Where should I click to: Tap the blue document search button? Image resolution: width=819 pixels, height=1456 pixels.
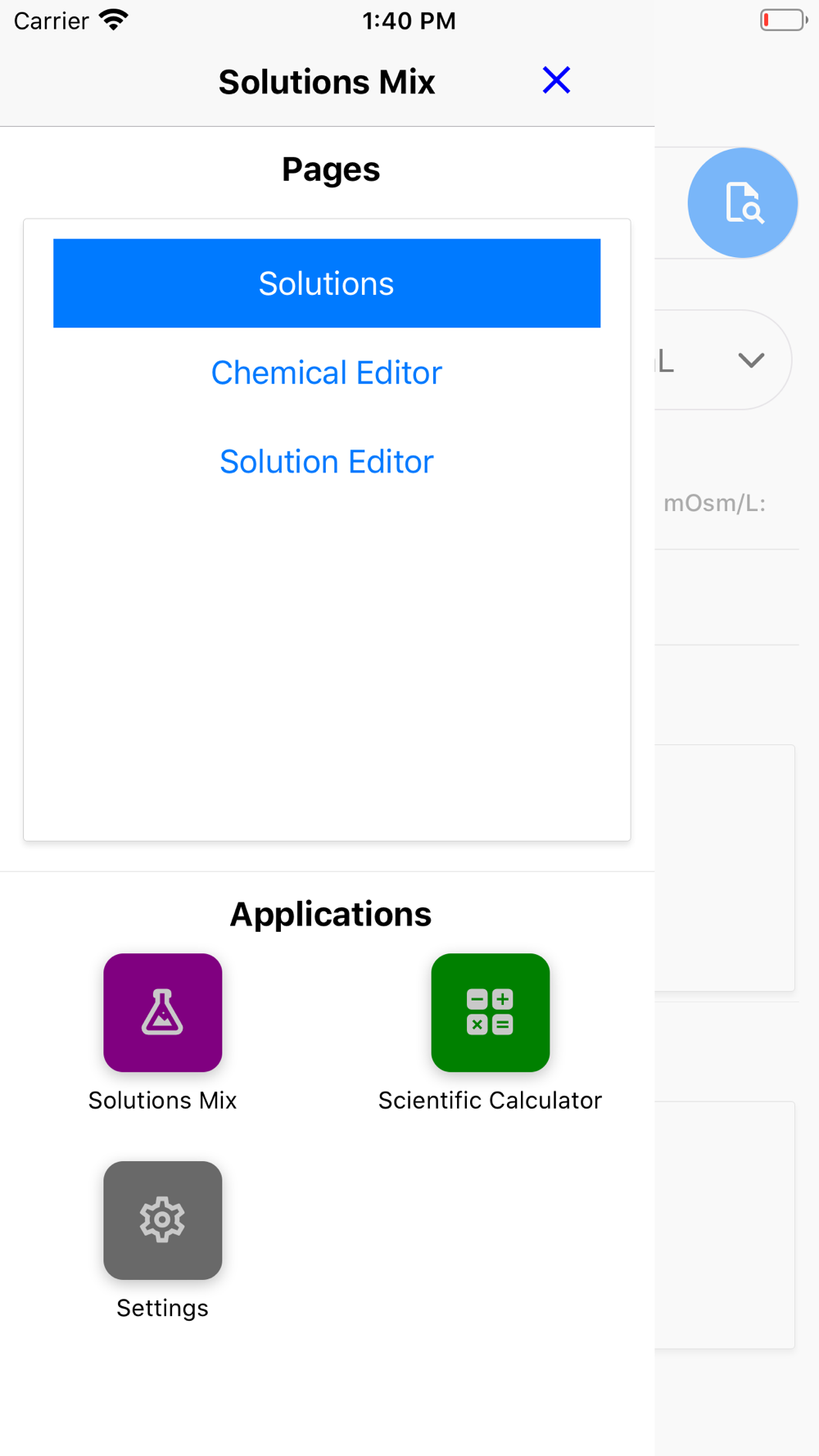click(743, 203)
